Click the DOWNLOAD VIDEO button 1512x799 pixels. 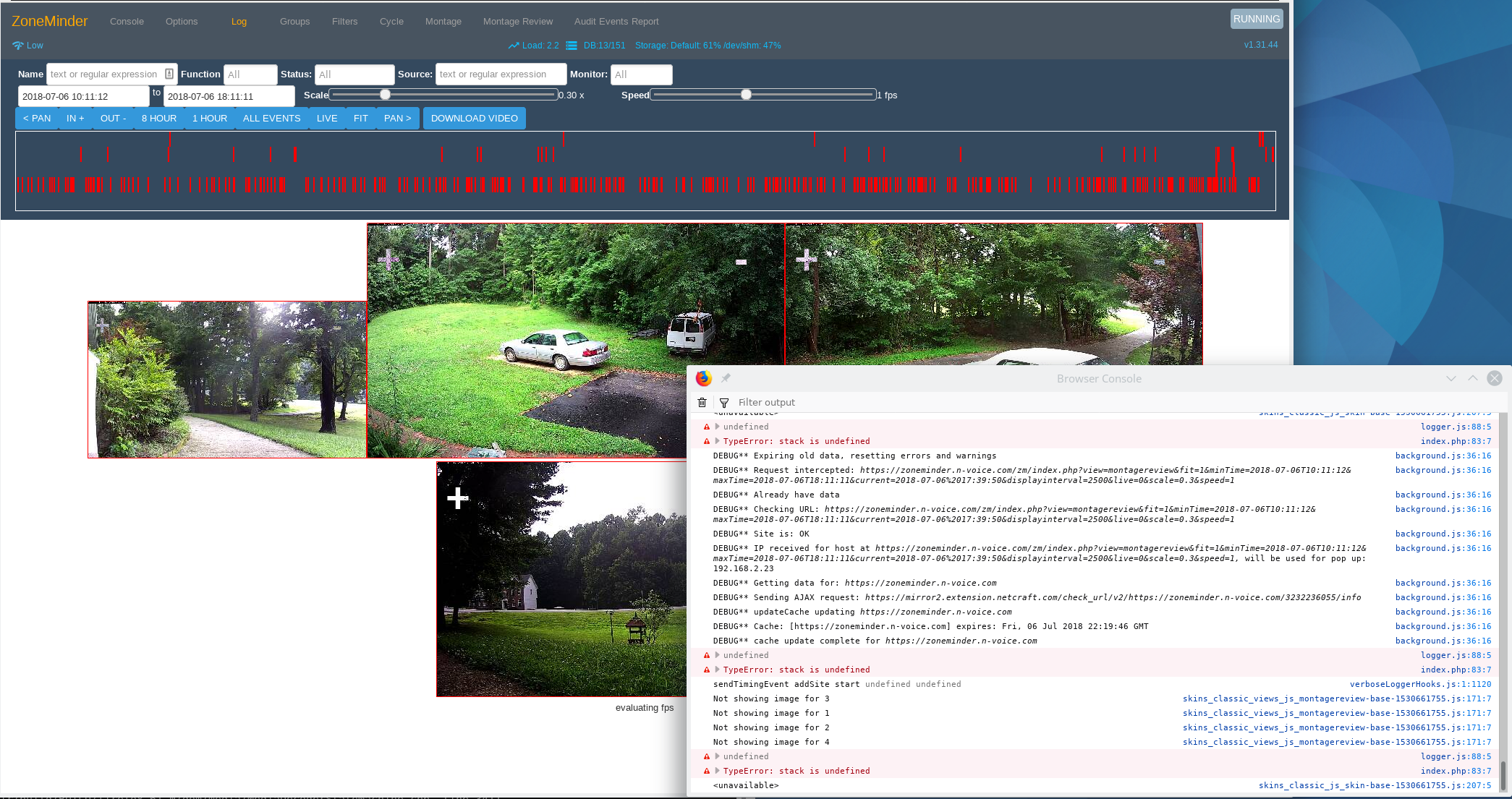[x=475, y=118]
